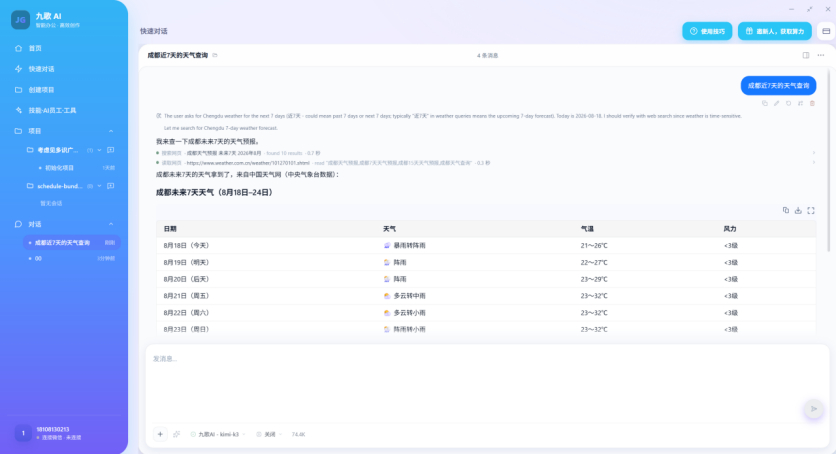The image size is (836, 454).
Task: Expand the weather table to fullscreen
Action: (x=811, y=210)
